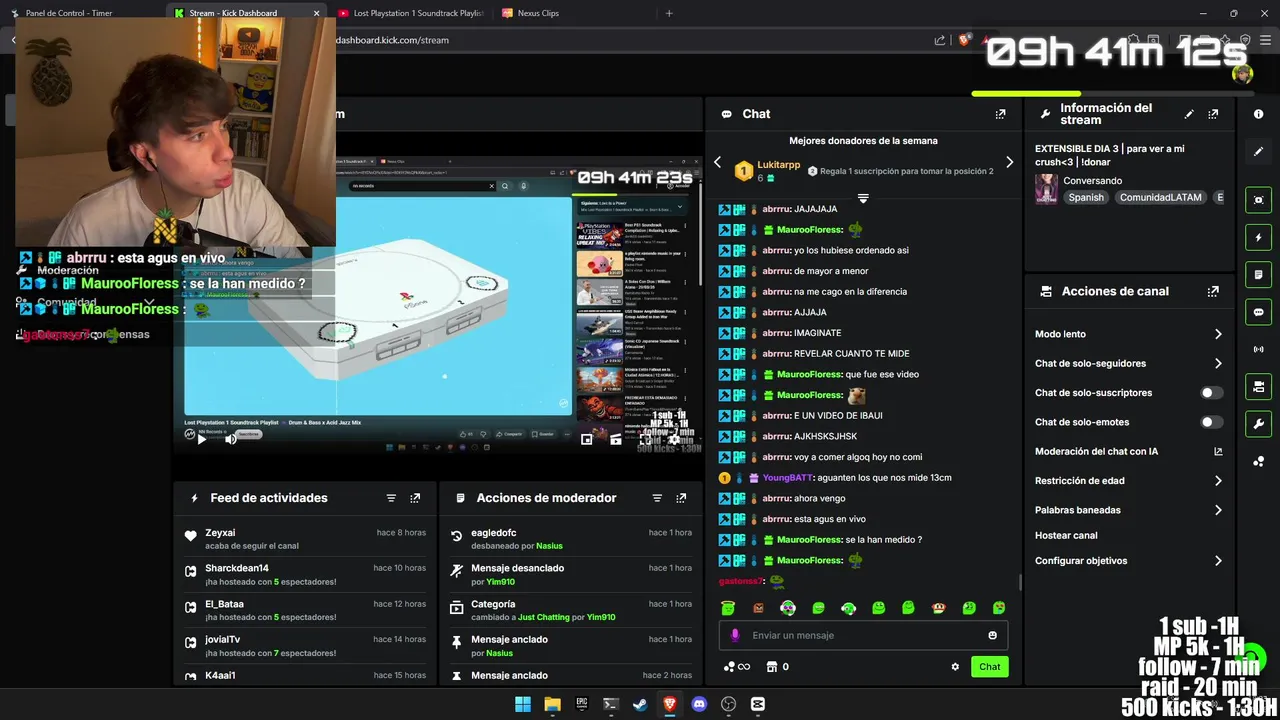Collapse the top donors banner in chat

click(863, 198)
